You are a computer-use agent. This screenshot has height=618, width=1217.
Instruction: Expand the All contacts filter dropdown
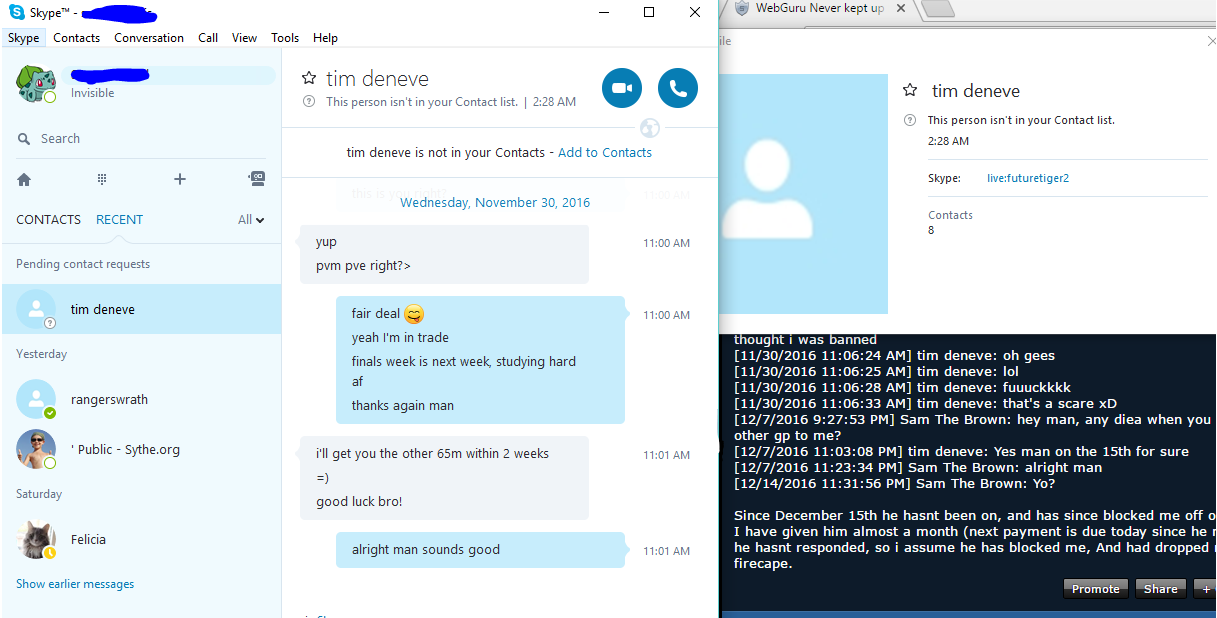pos(251,220)
